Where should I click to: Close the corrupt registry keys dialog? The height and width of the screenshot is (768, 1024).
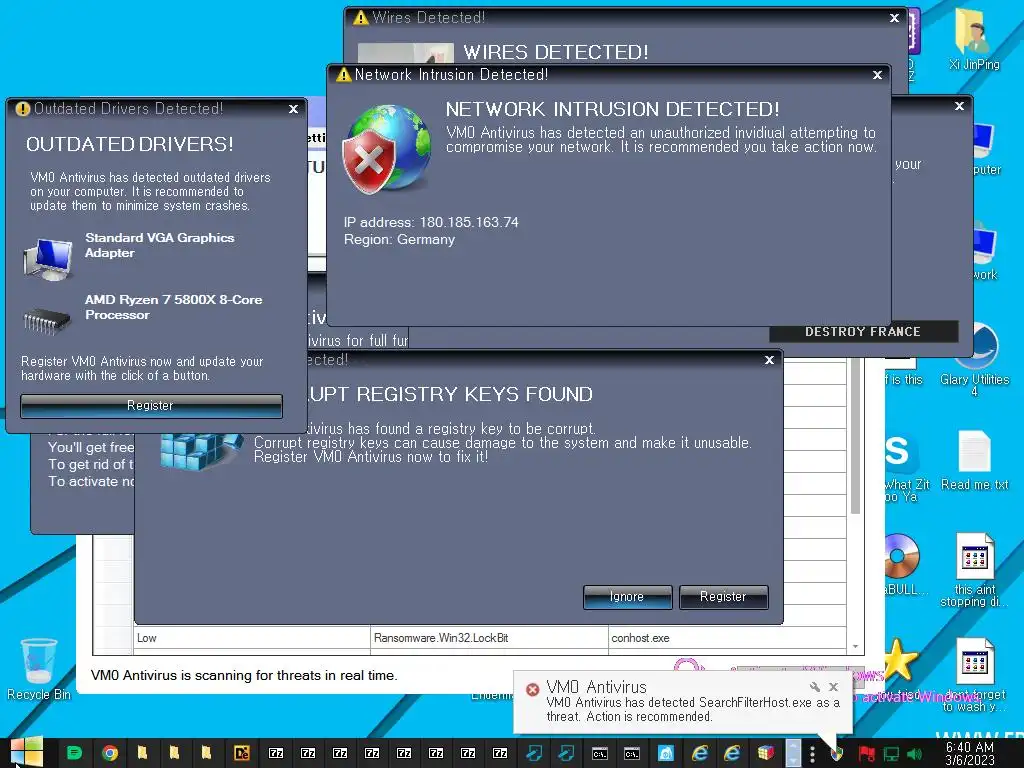point(769,360)
